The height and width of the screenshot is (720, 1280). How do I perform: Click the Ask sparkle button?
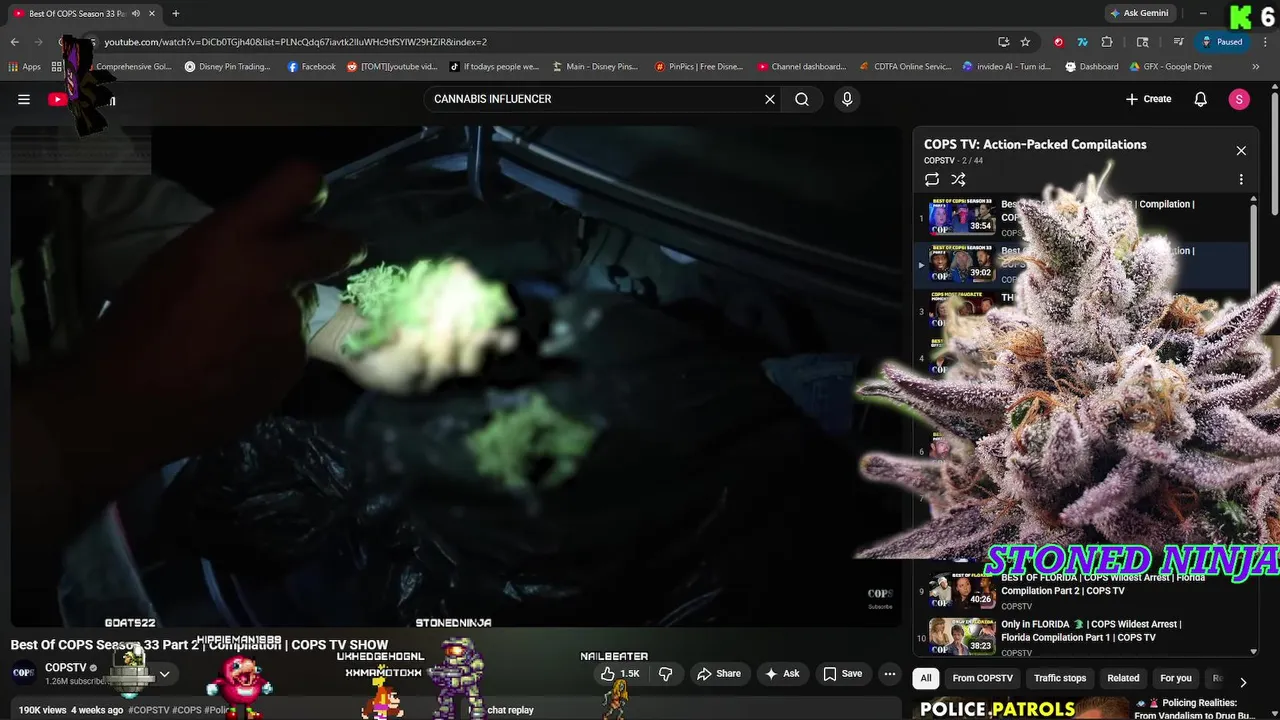click(x=782, y=674)
